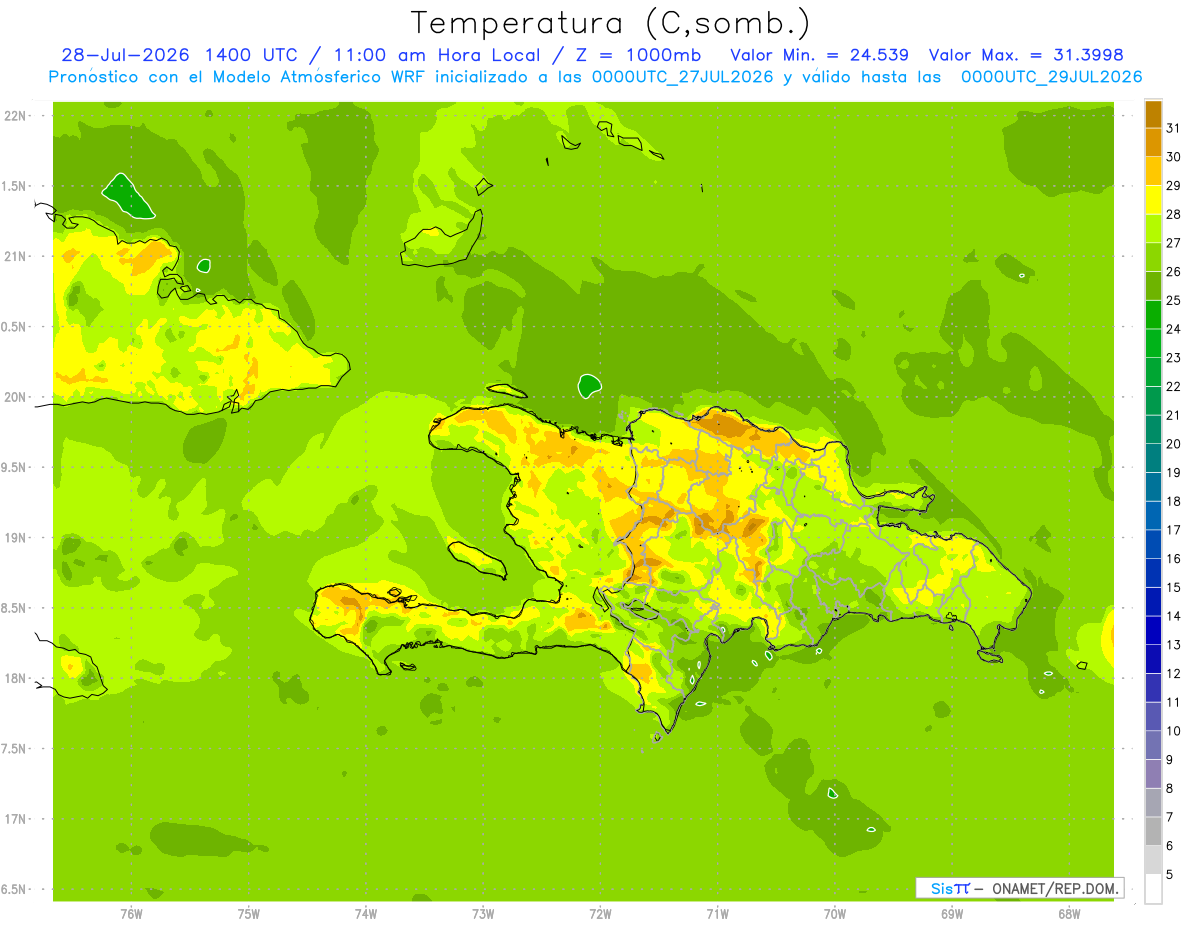The image size is (1200, 927).
Task: Click the '18N' latitude label
Action: (16, 679)
